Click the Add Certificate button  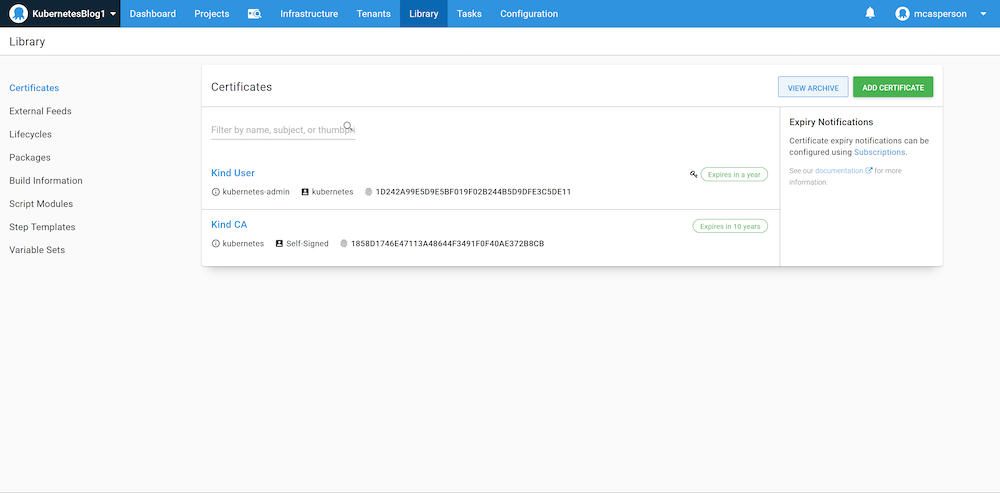pos(893,88)
